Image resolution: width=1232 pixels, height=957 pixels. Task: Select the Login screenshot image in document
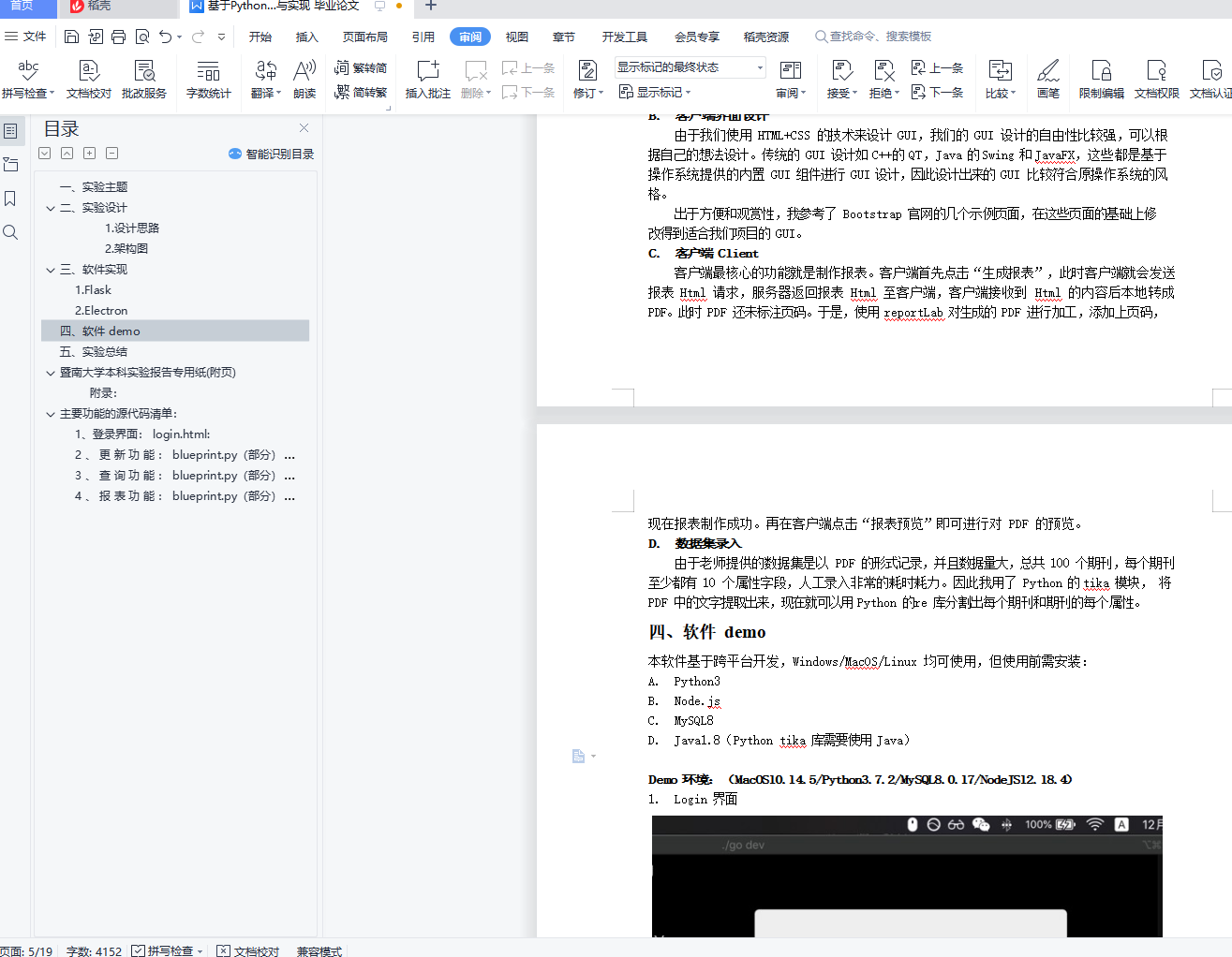tap(907, 876)
